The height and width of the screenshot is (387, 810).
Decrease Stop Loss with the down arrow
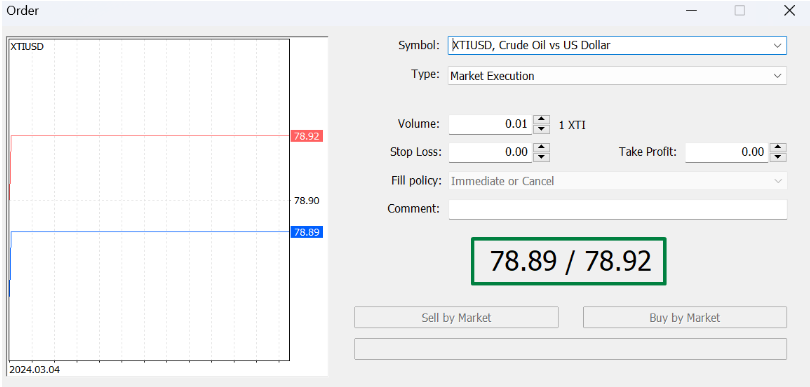[x=541, y=157]
